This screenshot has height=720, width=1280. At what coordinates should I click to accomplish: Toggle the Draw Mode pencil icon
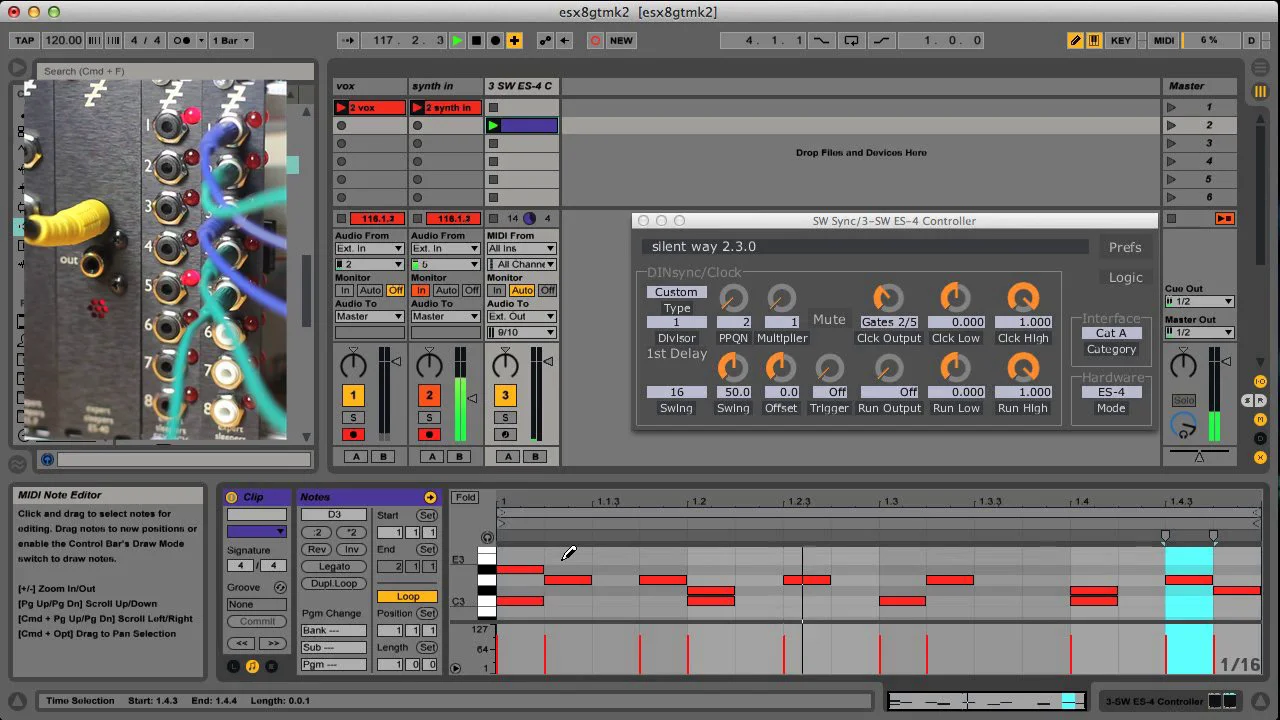coord(1075,41)
